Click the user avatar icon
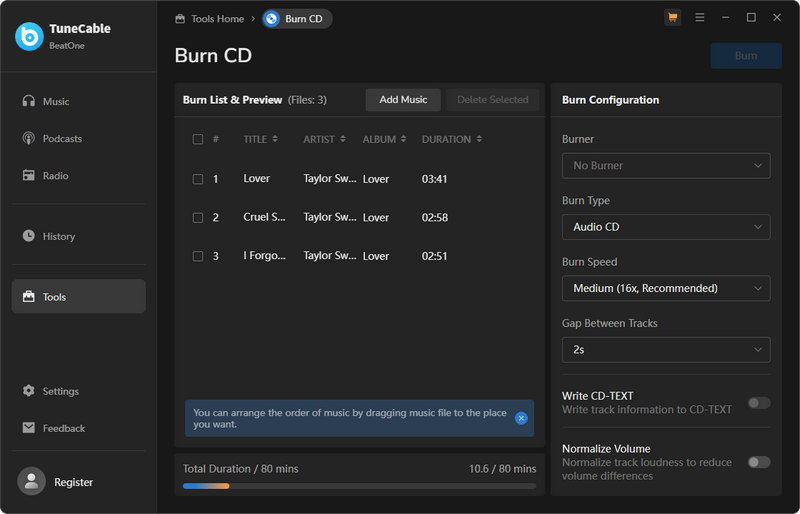 (31, 481)
